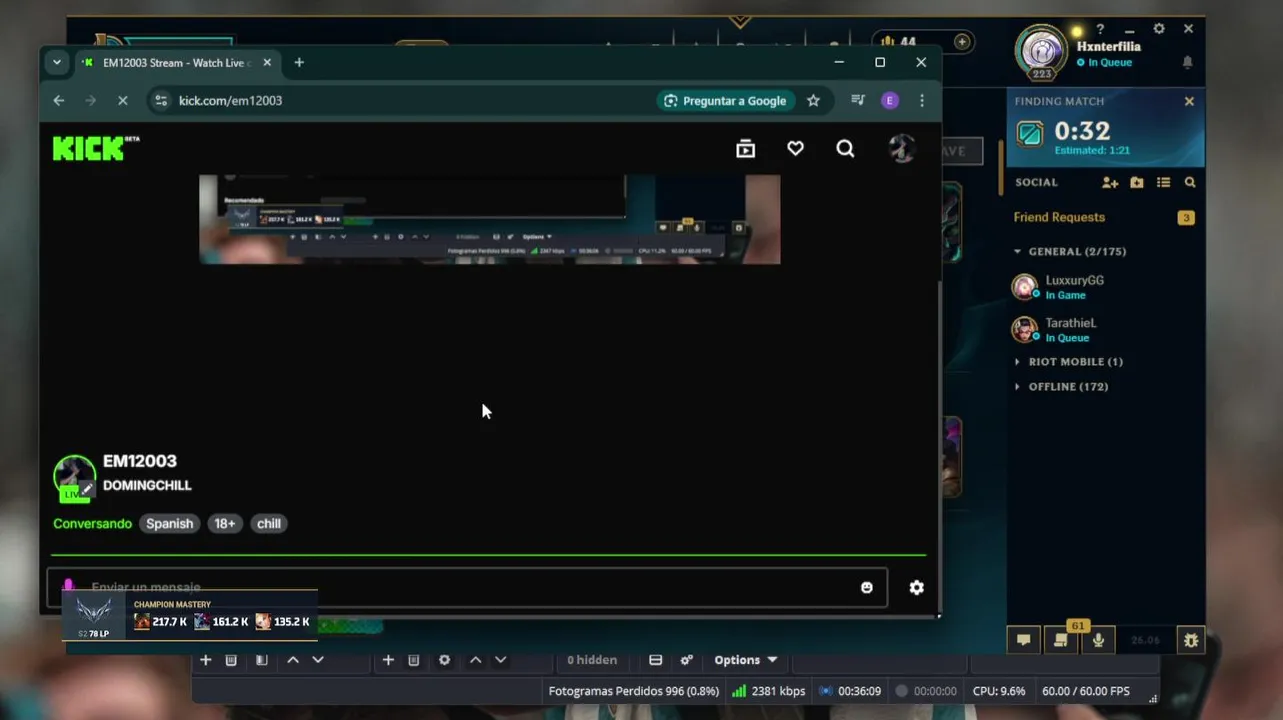Click the Kick chat message input

coord(467,587)
